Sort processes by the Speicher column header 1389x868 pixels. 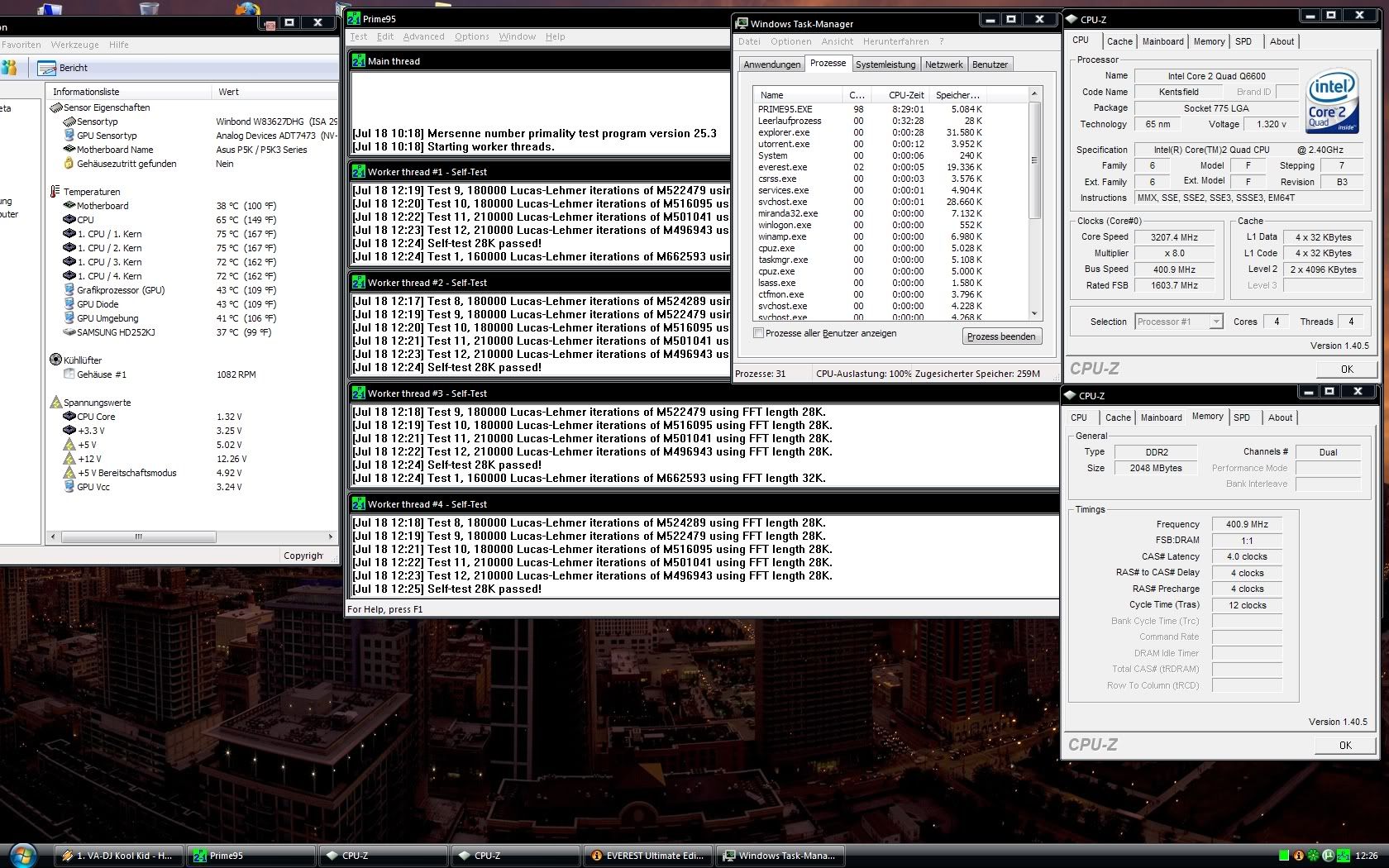958,95
